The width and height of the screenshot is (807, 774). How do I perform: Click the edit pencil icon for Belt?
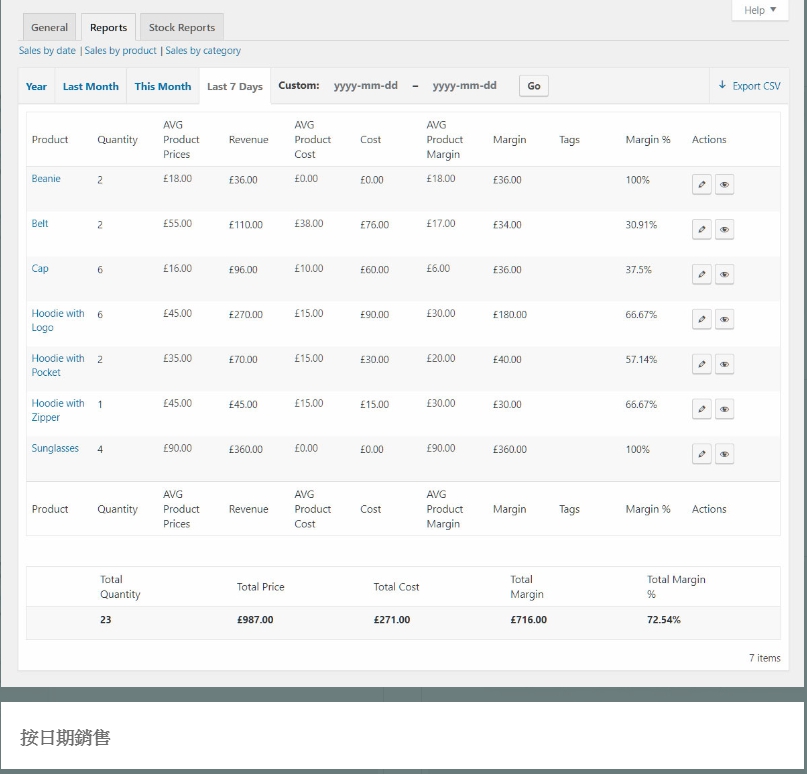702,230
